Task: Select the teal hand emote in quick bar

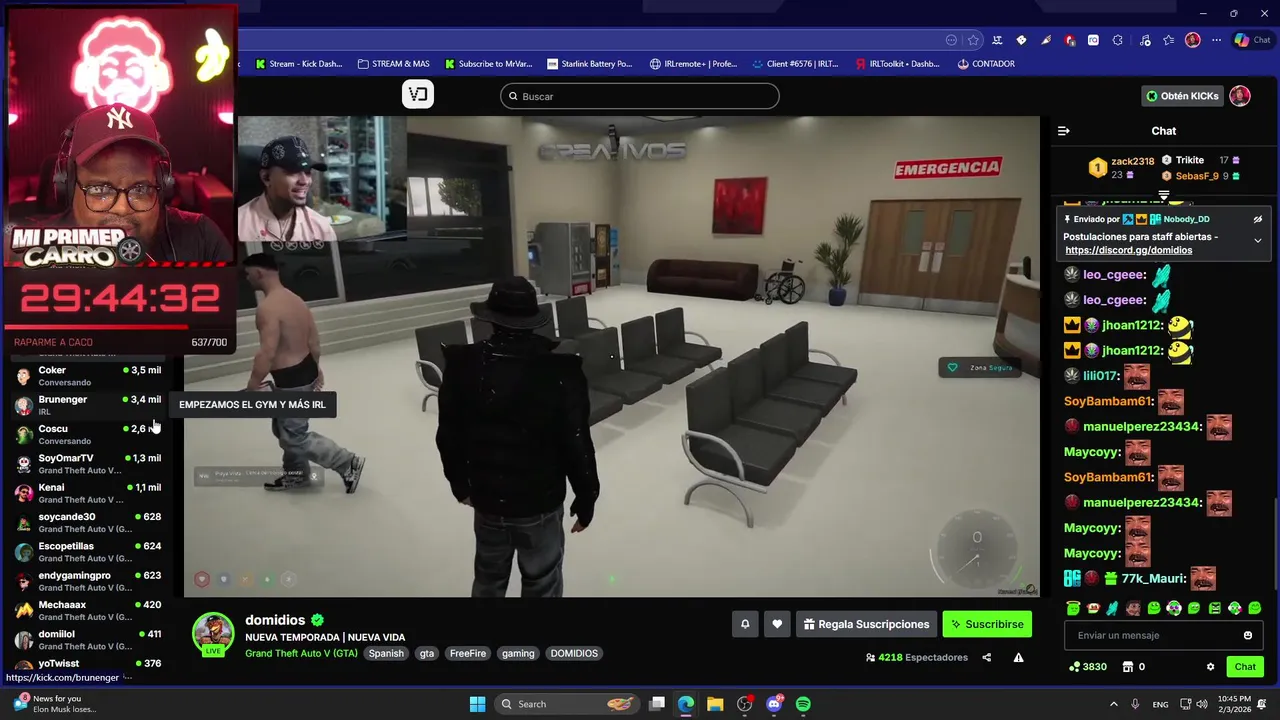Action: (1112, 608)
